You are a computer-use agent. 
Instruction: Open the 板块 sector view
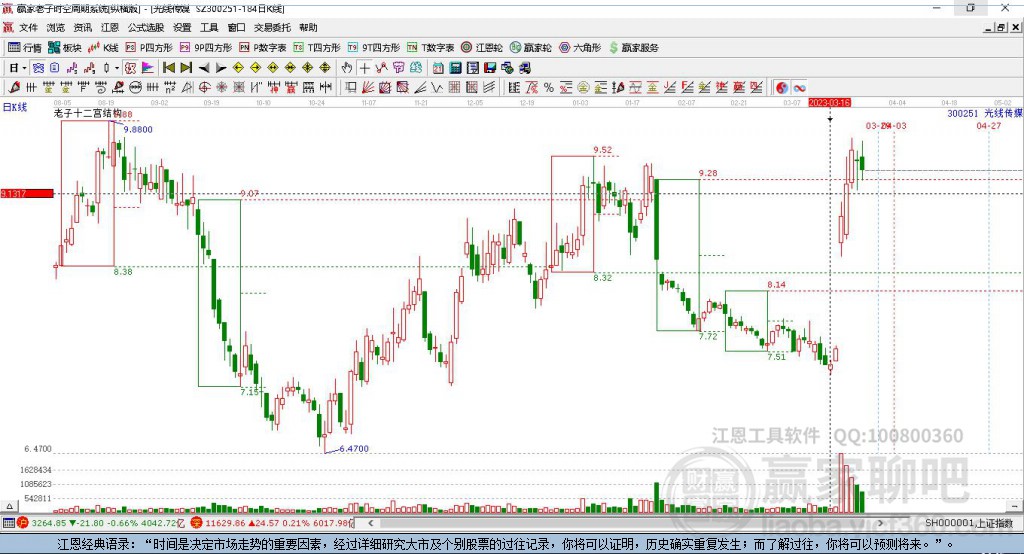(65, 48)
